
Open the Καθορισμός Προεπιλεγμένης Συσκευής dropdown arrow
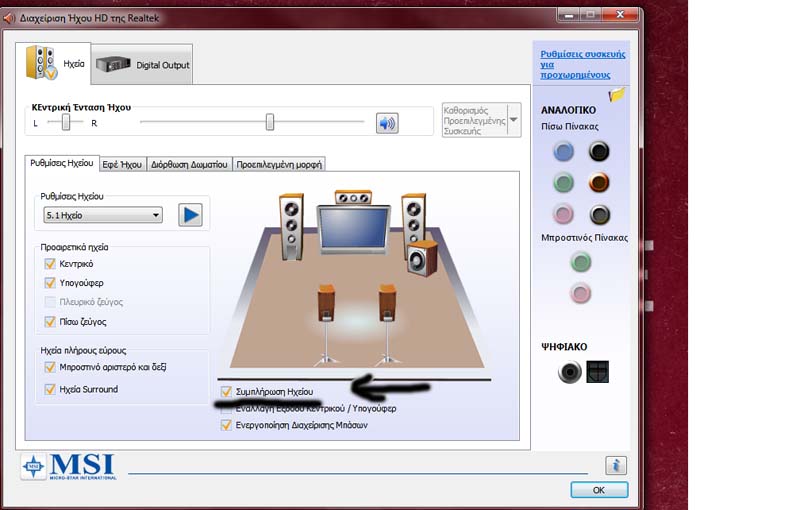[x=514, y=120]
